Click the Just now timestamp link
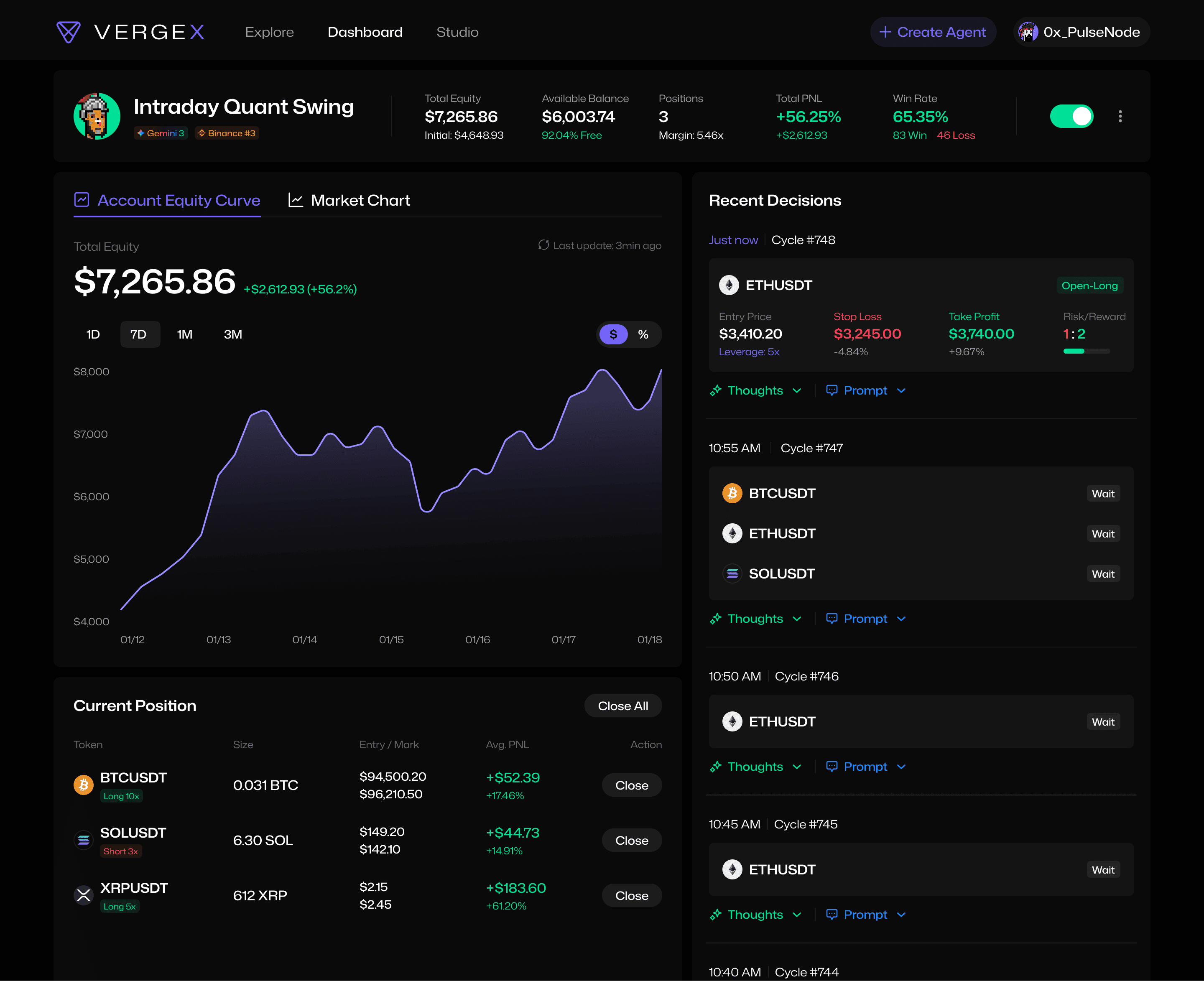This screenshot has height=981, width=1204. point(733,240)
